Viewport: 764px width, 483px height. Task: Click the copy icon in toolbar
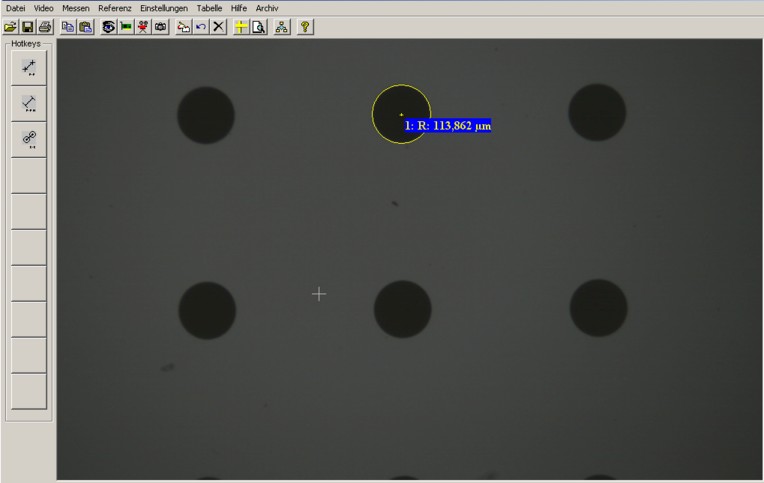point(68,27)
